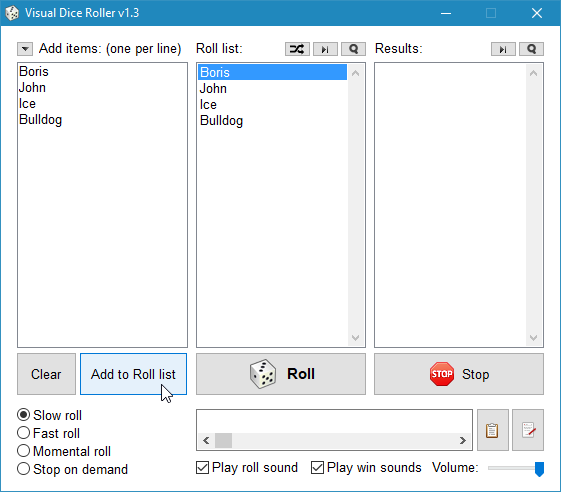Click the Roll button with dice
561x492 pixels.
point(281,374)
